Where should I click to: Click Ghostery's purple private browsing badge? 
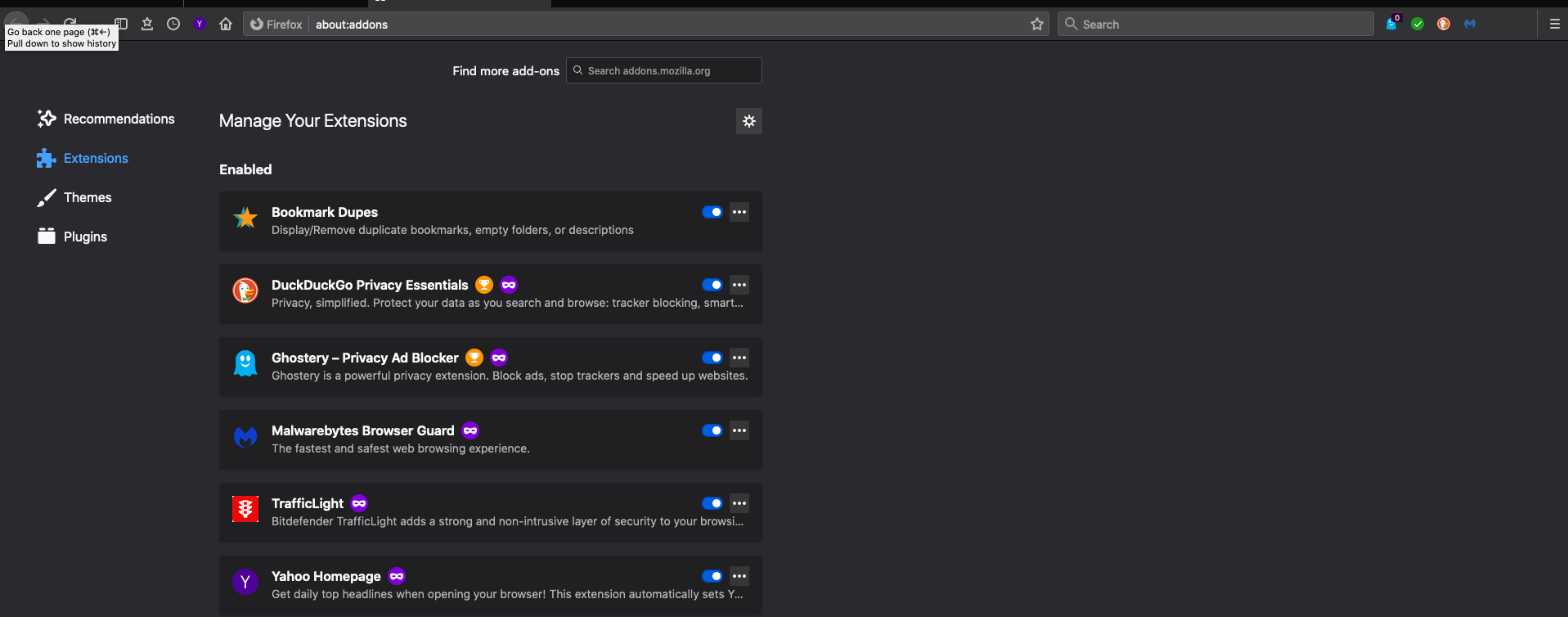coord(499,358)
